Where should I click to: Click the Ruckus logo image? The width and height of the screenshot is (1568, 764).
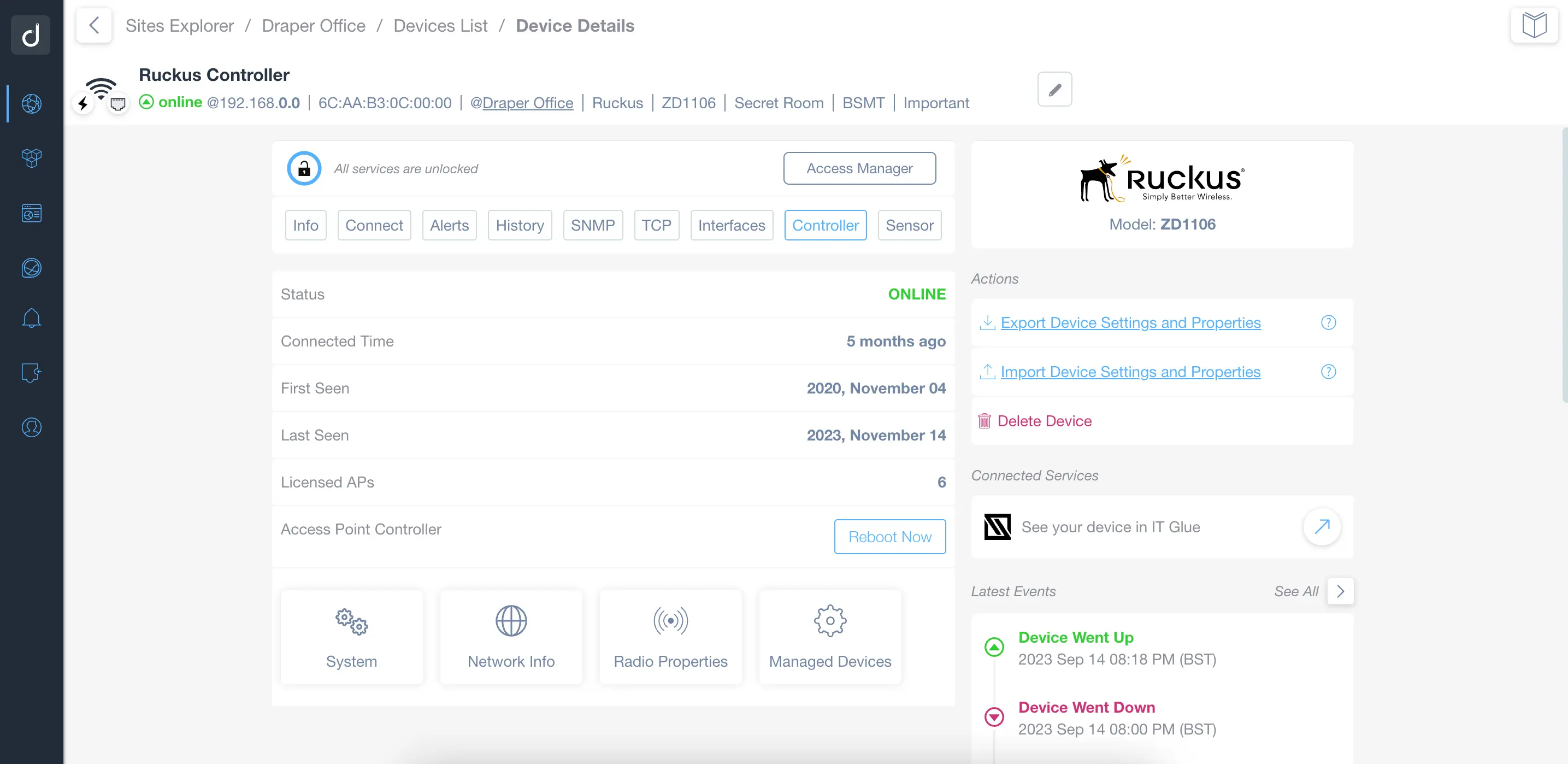(x=1162, y=179)
